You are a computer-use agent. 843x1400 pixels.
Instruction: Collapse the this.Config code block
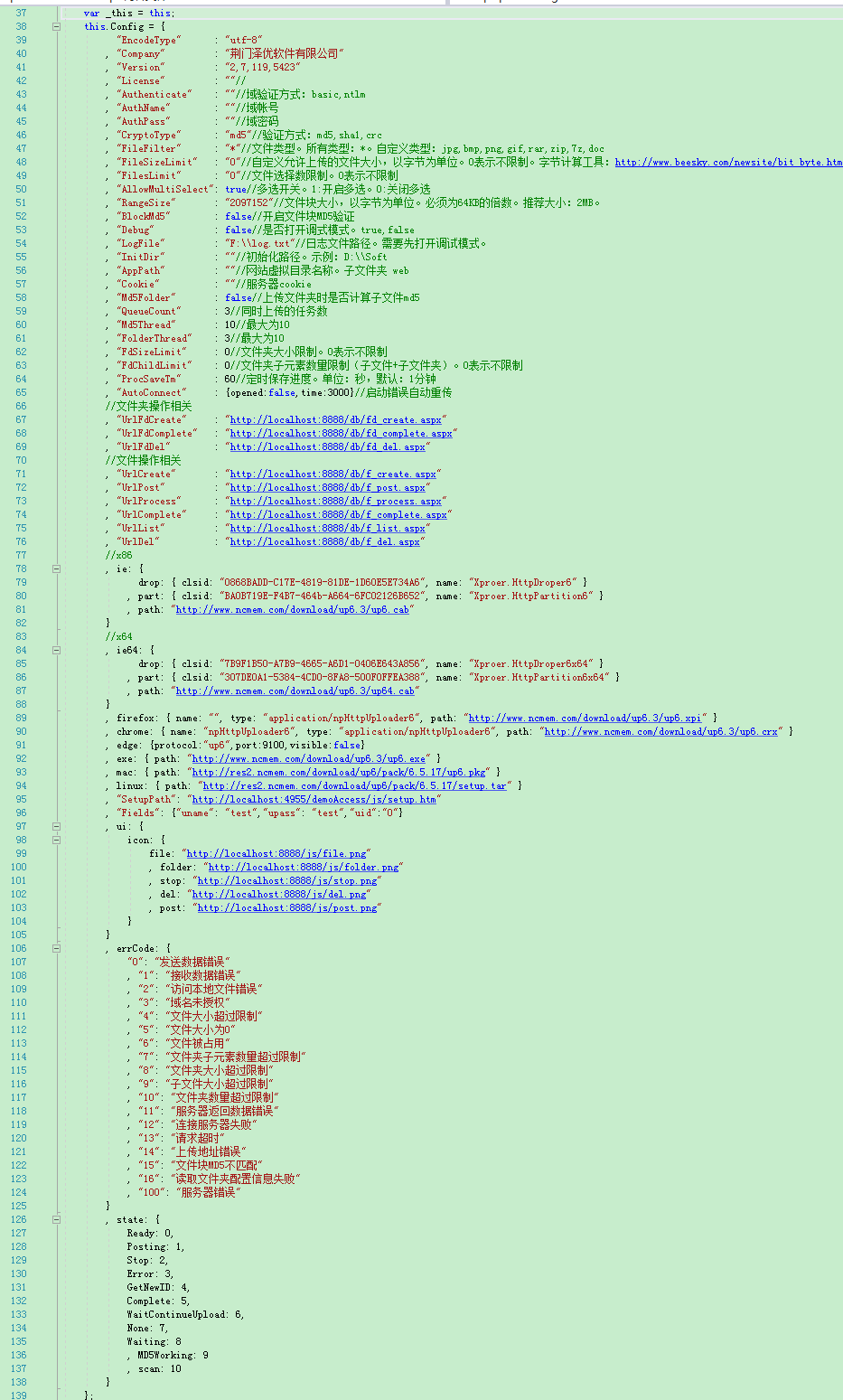(56, 26)
